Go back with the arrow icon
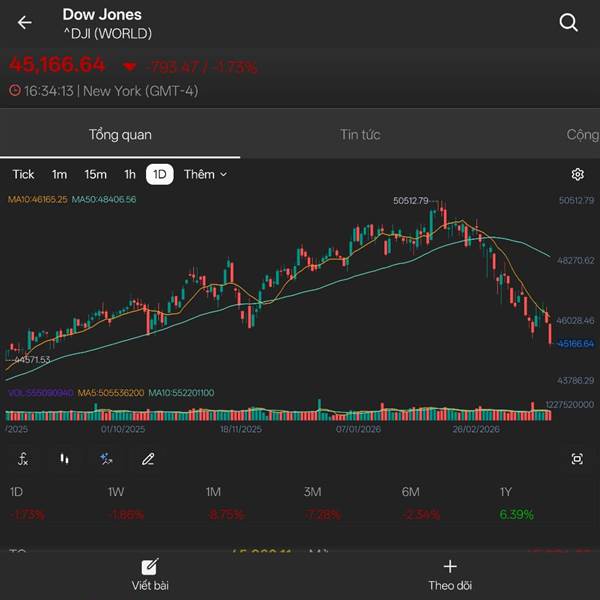 pyautogui.click(x=24, y=23)
